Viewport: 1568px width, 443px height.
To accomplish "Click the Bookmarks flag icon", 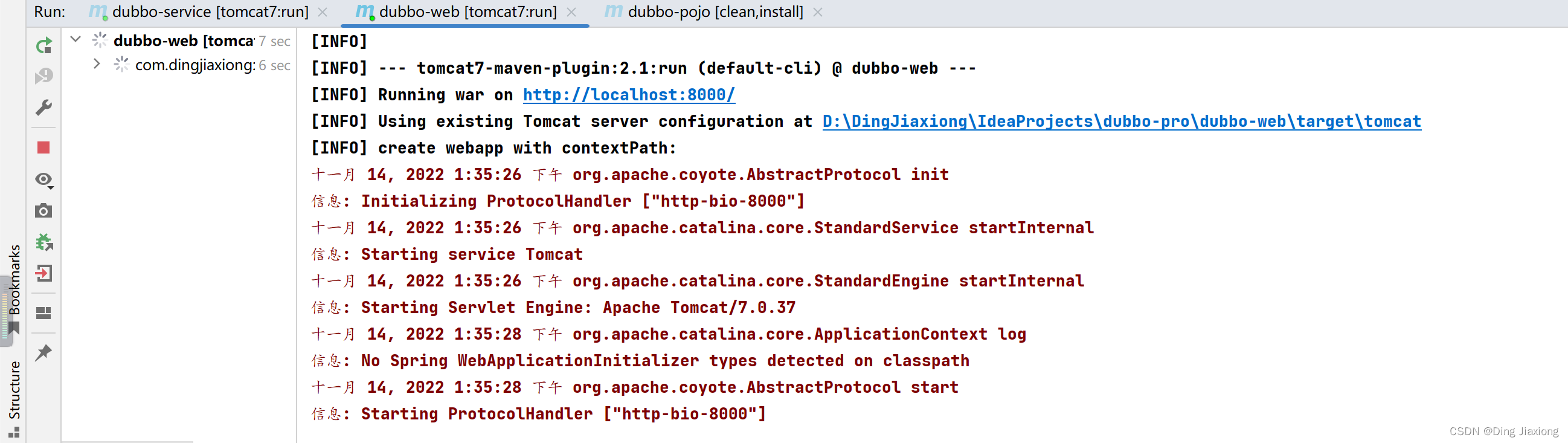I will pos(14,329).
